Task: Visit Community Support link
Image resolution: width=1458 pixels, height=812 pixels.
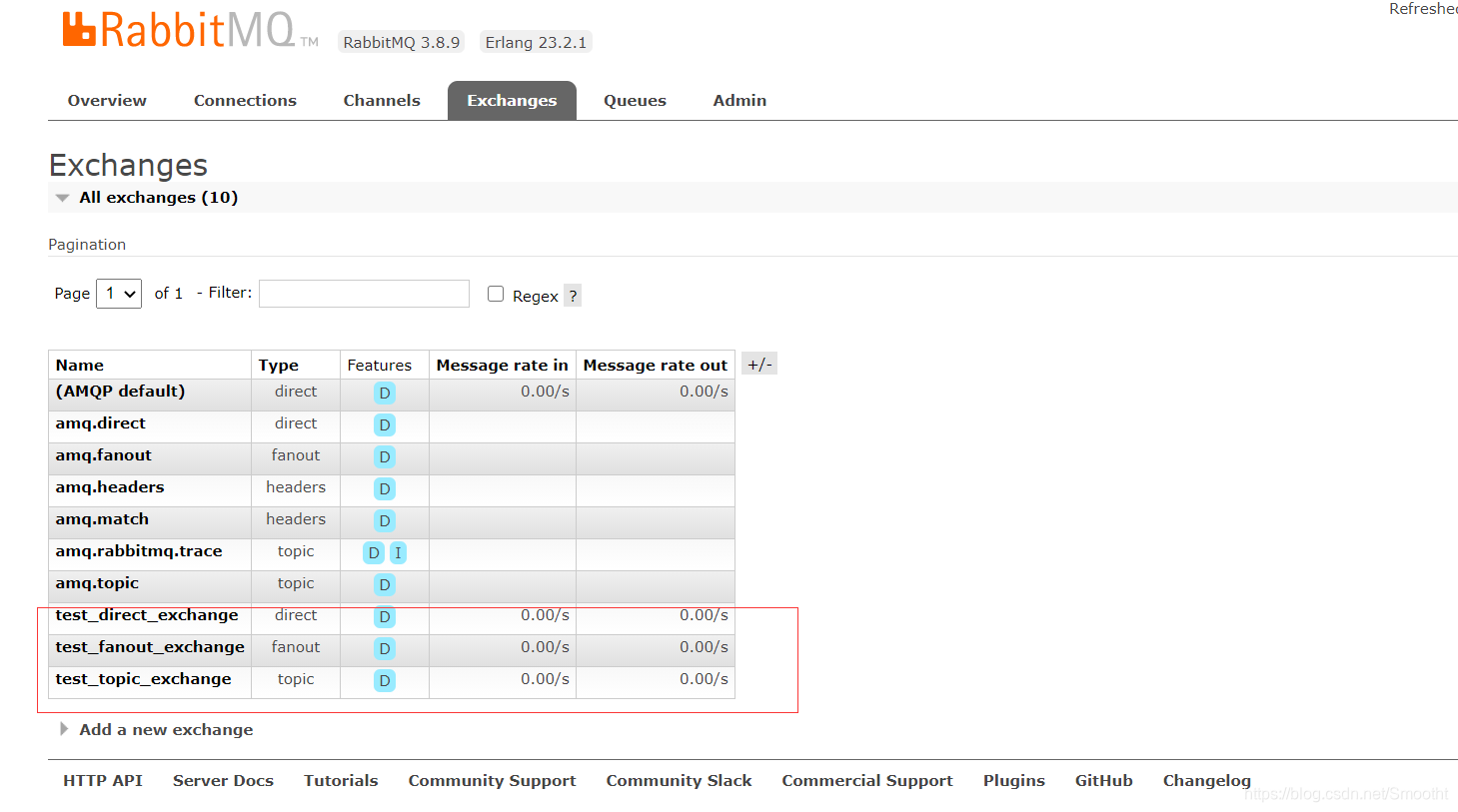Action: point(492,781)
